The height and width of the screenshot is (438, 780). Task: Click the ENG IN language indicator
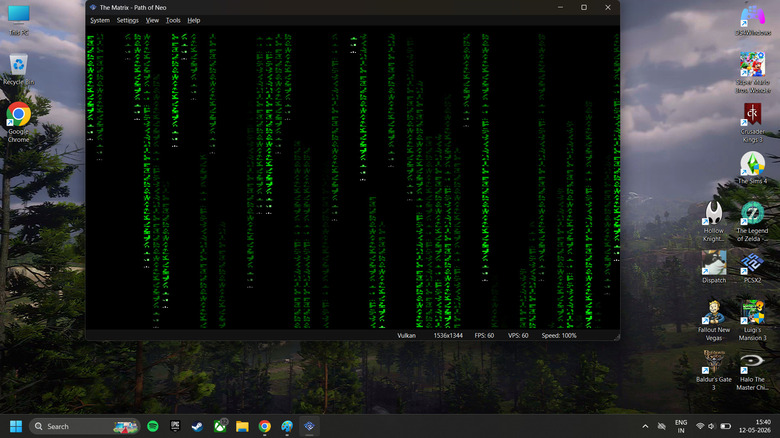click(681, 427)
